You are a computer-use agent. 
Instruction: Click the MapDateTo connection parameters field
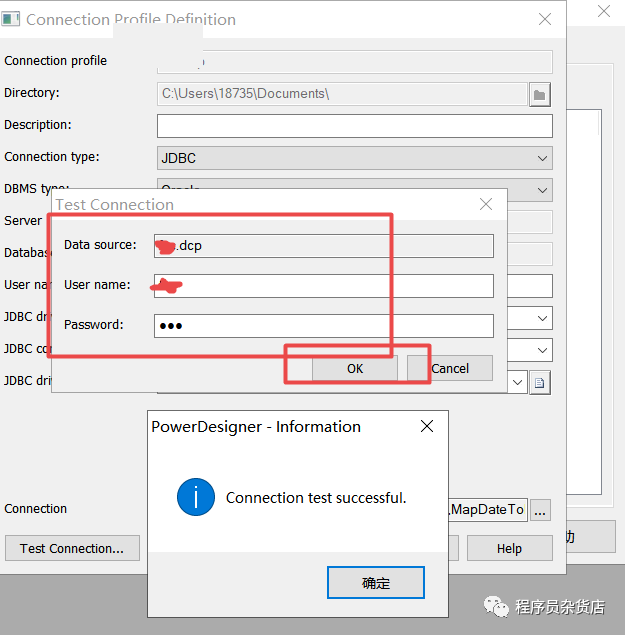[488, 510]
